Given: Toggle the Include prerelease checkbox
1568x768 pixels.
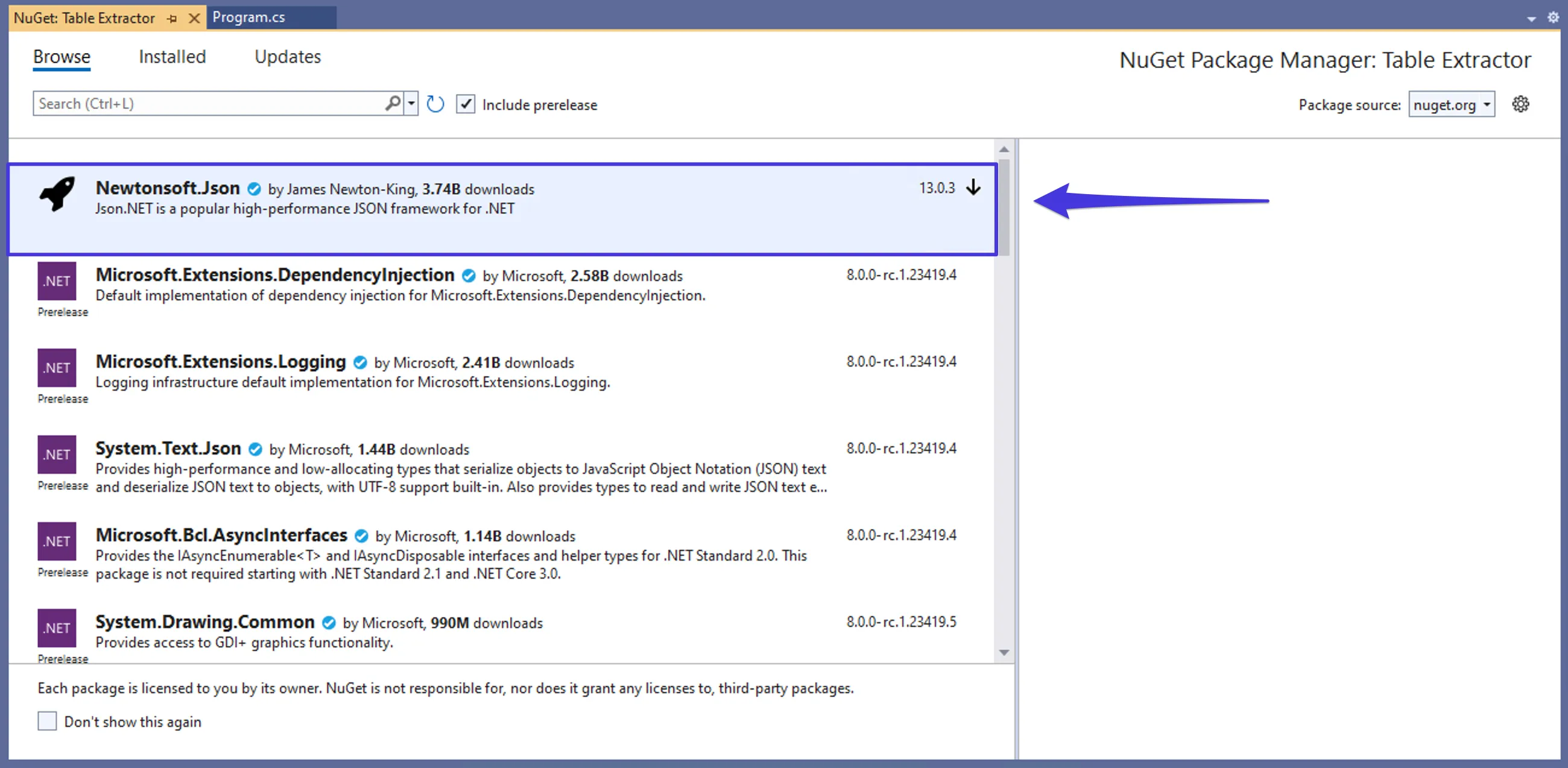Looking at the screenshot, I should click(466, 104).
